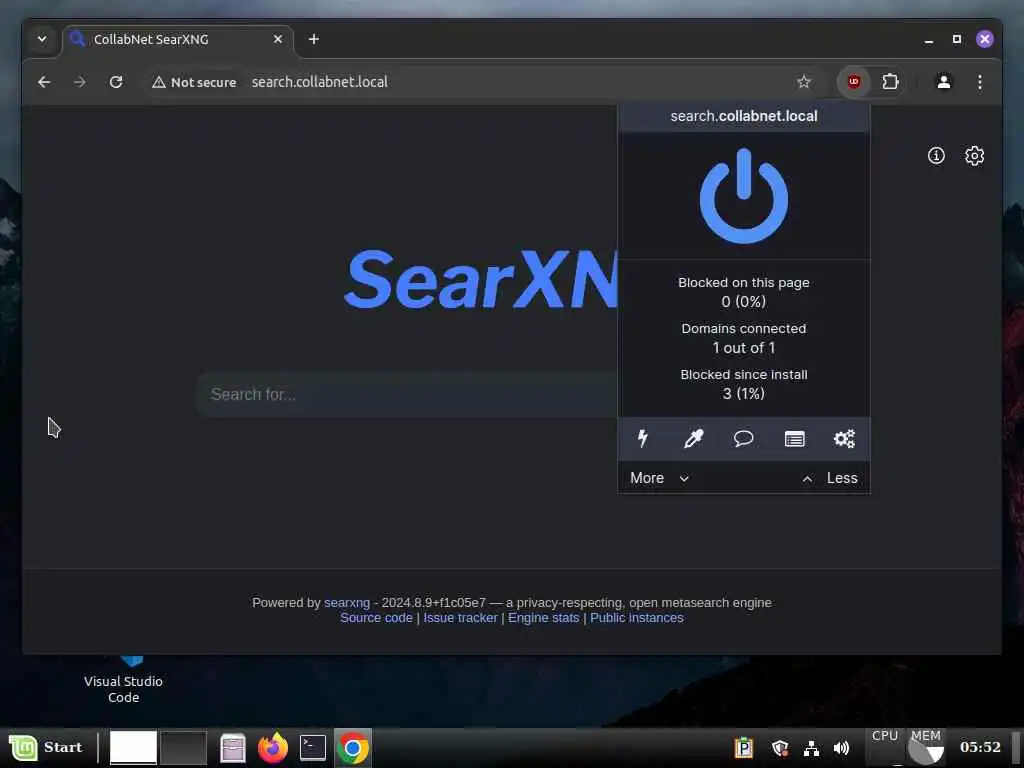Viewport: 1024px width, 768px height.
Task: Open the CPU monitor applet
Action: point(885,746)
